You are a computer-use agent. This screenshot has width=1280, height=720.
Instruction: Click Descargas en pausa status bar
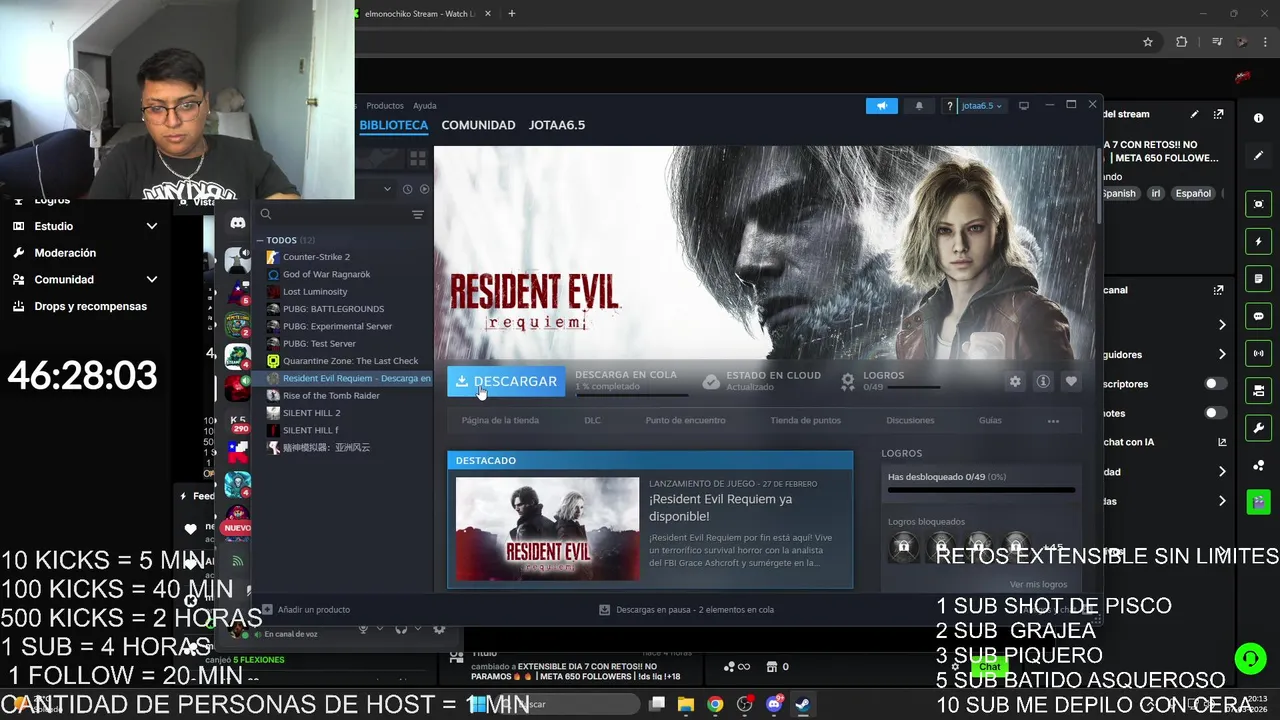click(x=686, y=609)
